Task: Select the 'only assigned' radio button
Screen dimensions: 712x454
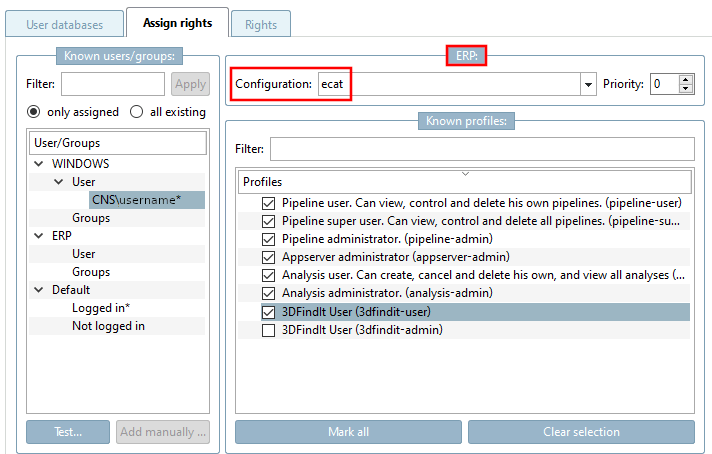Action: [35, 112]
